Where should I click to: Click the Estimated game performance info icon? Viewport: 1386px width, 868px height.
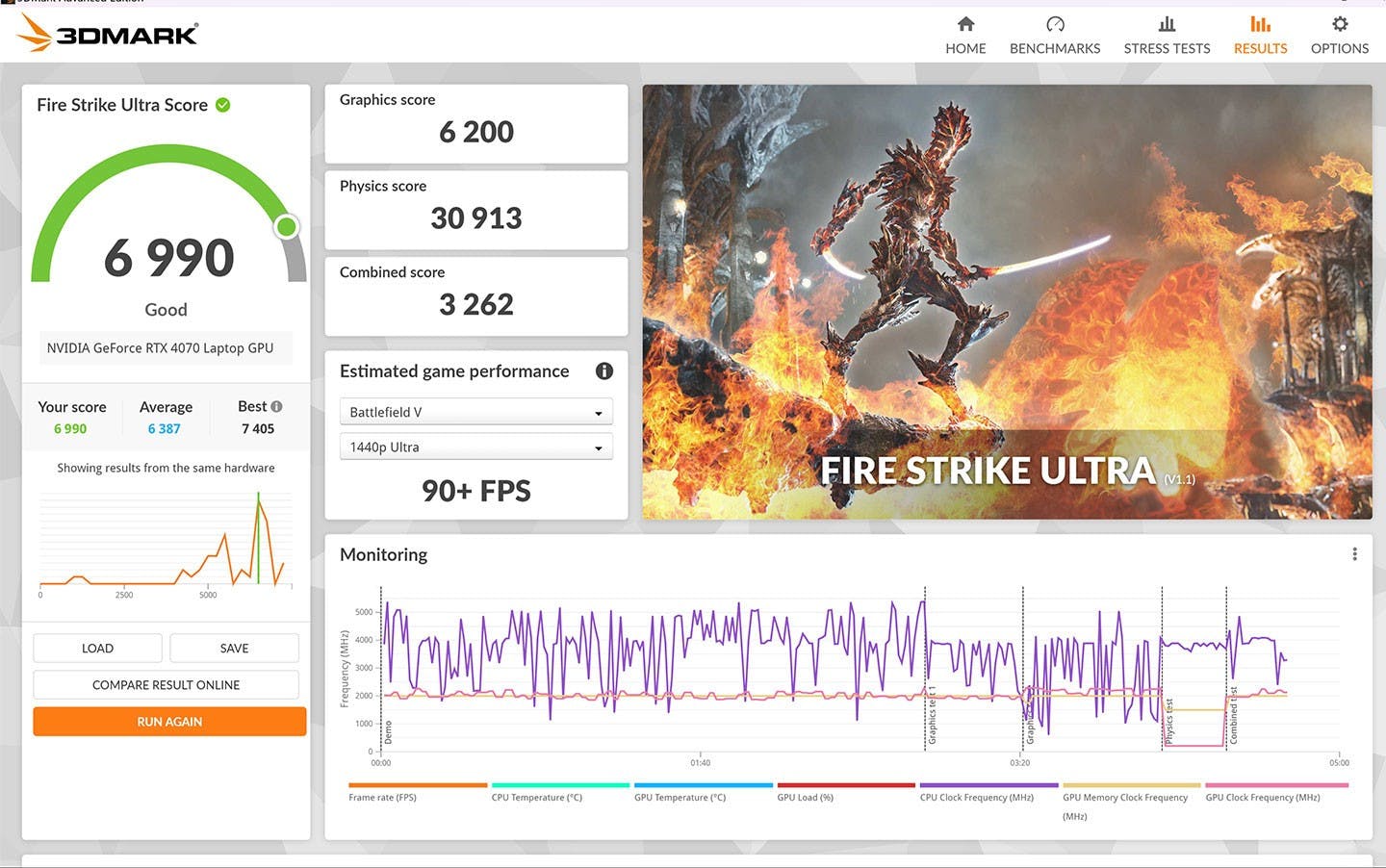[604, 371]
